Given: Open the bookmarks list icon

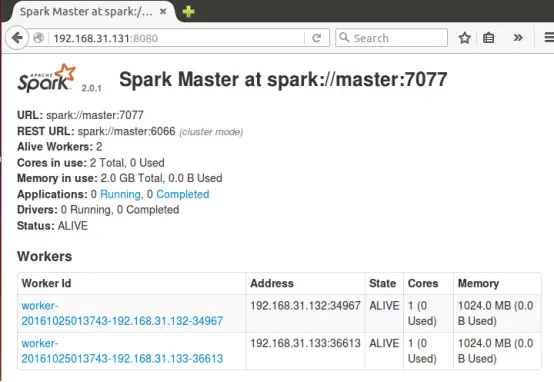Looking at the screenshot, I should point(489,37).
